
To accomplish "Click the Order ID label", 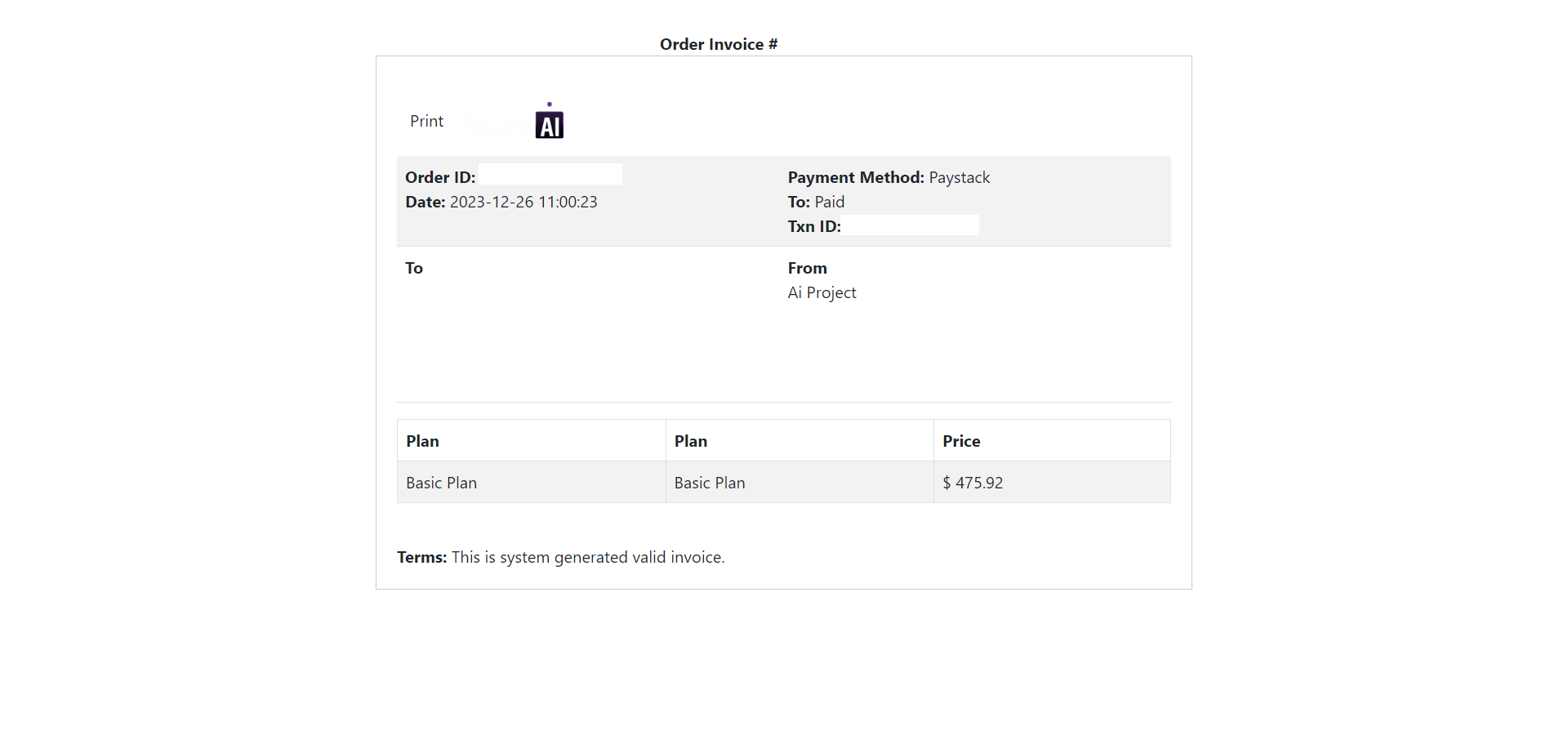I will [439, 178].
